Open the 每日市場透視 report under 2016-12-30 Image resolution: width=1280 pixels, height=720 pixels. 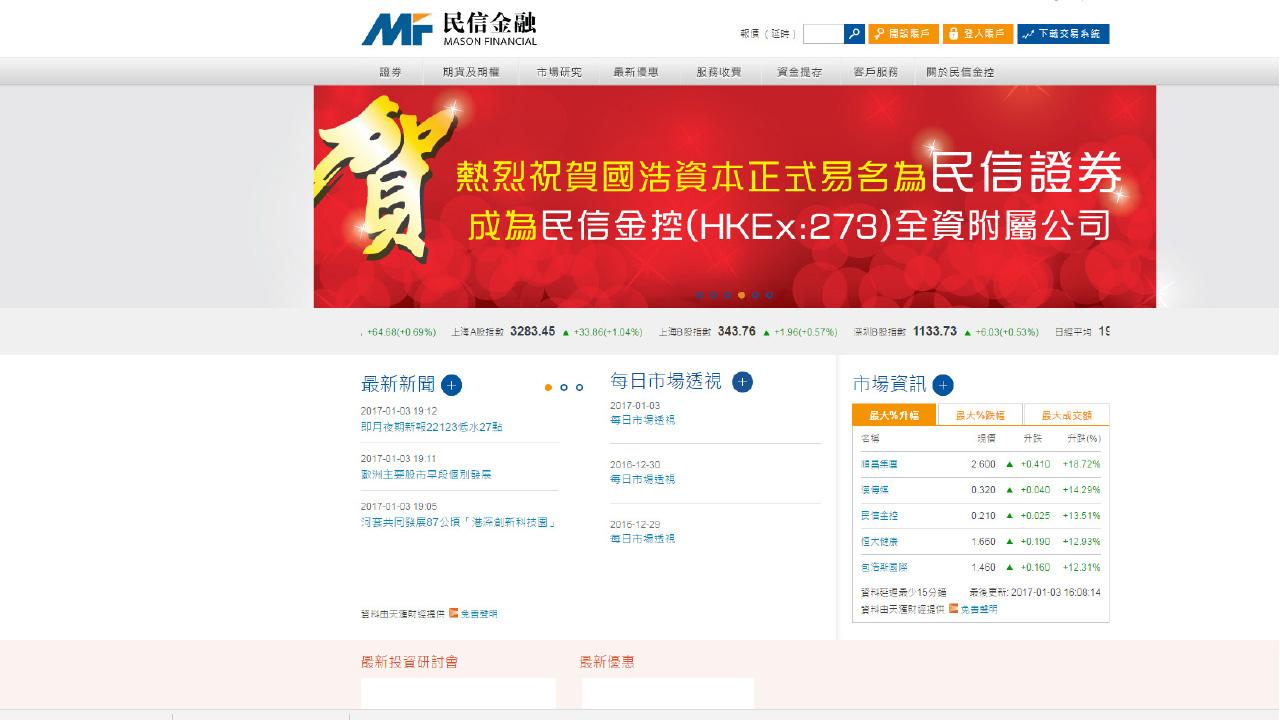tap(643, 479)
